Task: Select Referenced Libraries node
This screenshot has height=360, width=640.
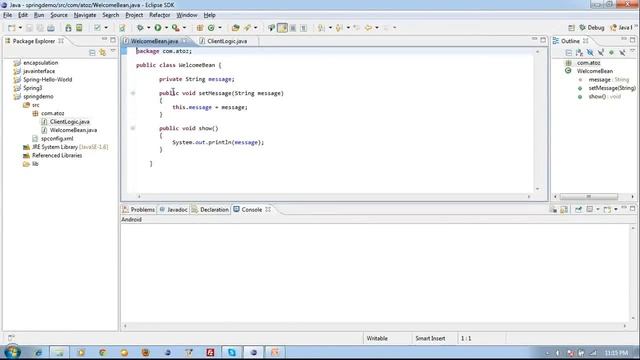Action: 57,156
